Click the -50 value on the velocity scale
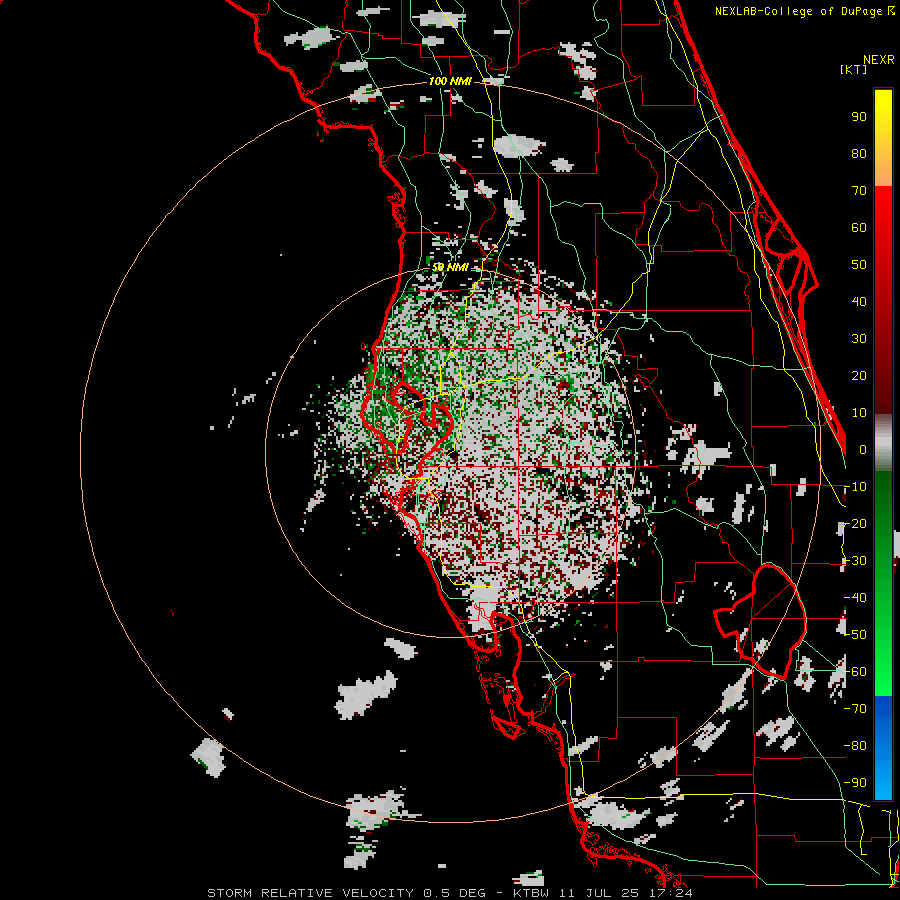 tap(855, 635)
